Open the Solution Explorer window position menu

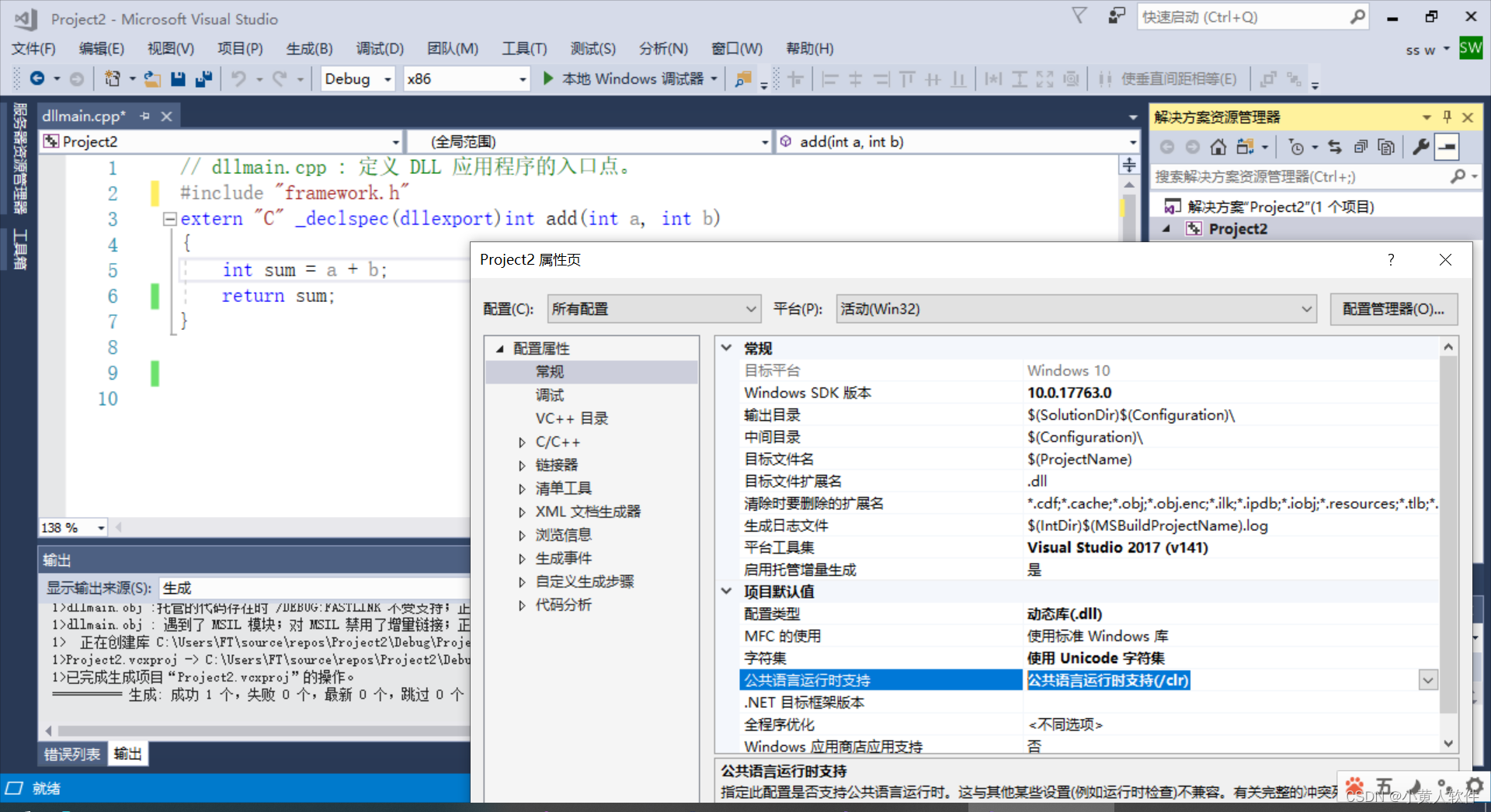coord(1427,117)
